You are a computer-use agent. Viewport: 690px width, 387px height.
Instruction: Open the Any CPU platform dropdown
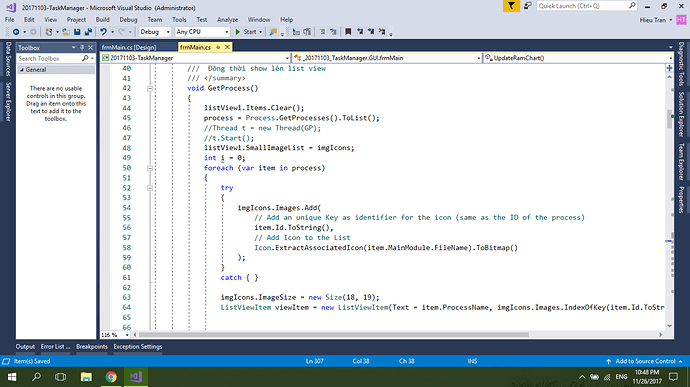pyautogui.click(x=202, y=32)
